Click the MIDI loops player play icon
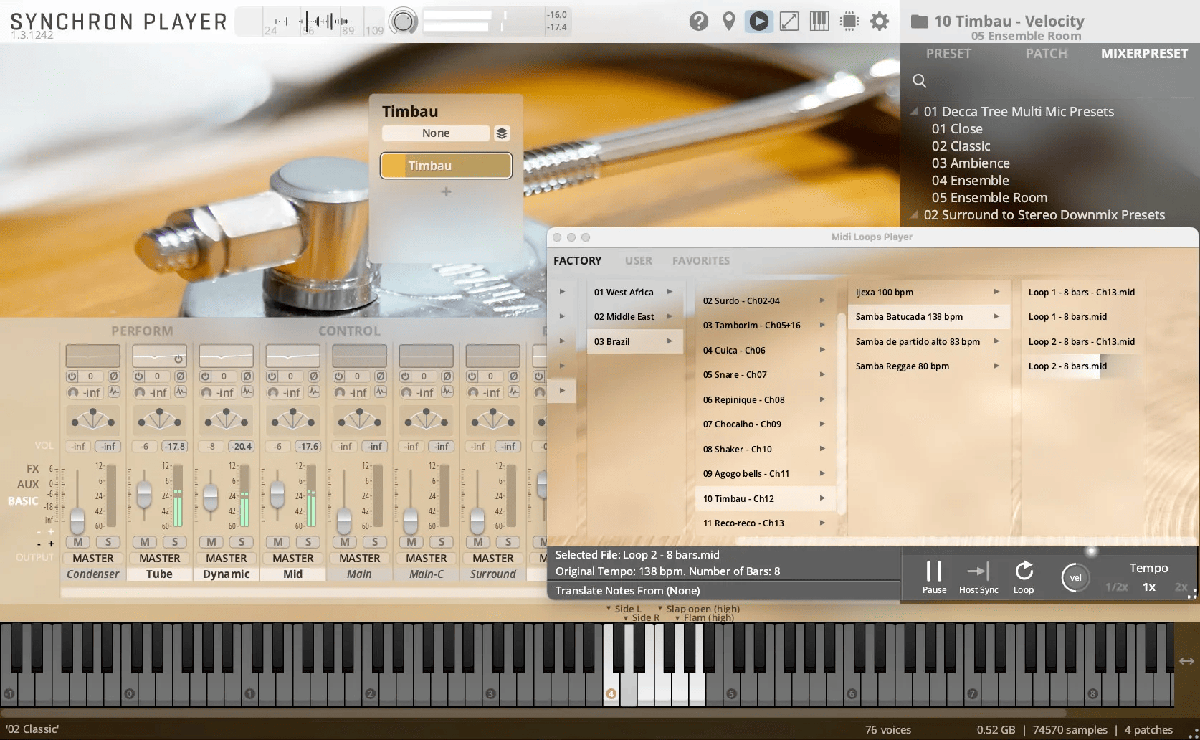Viewport: 1200px width, 740px height. point(759,21)
